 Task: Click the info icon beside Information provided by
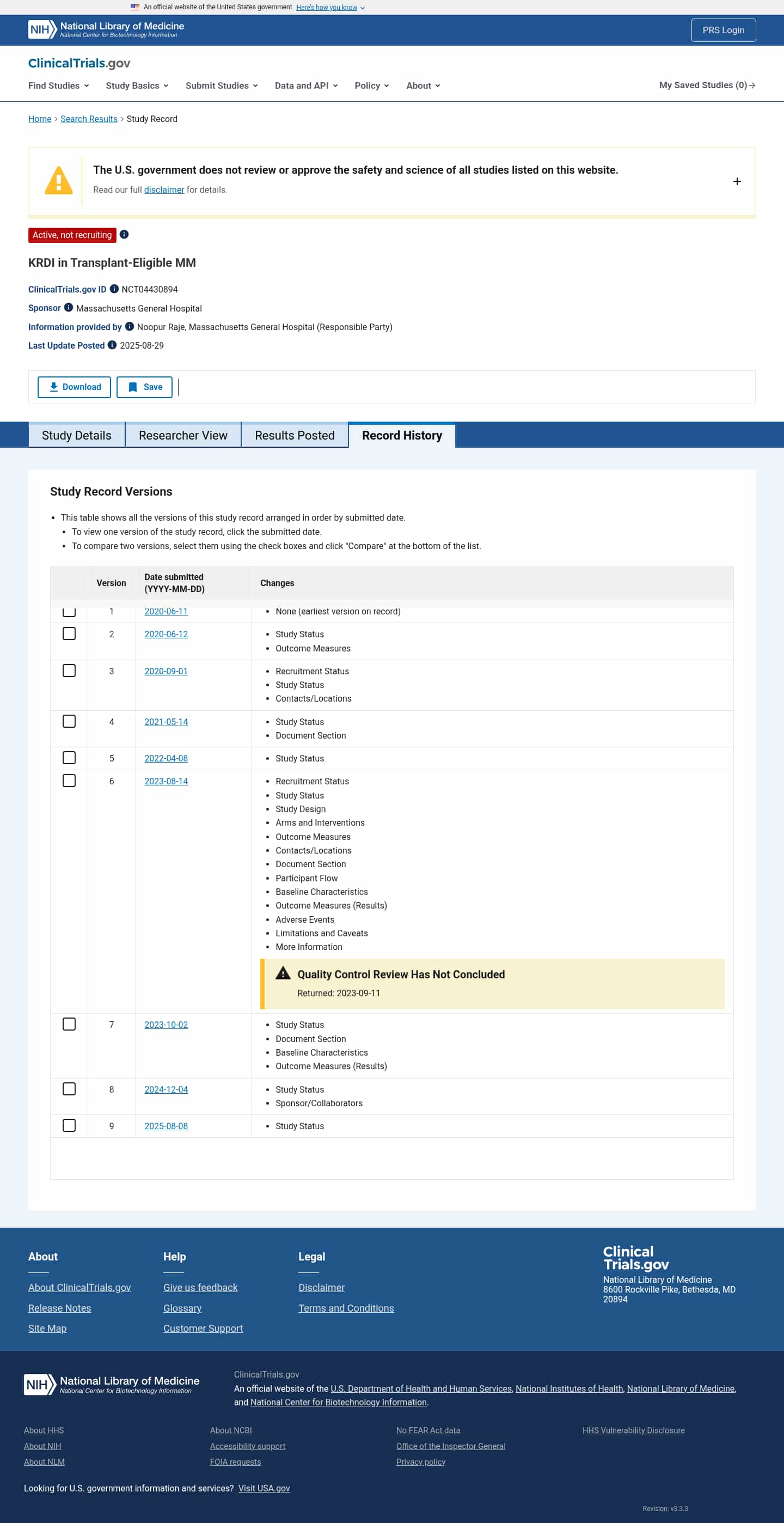point(130,326)
